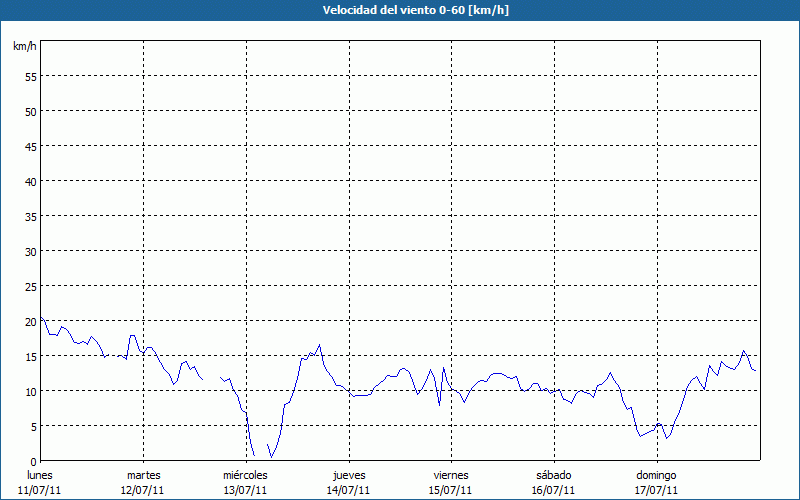Click the 15/07/11 date label
Screen dimensions: 800x500
click(x=451, y=490)
